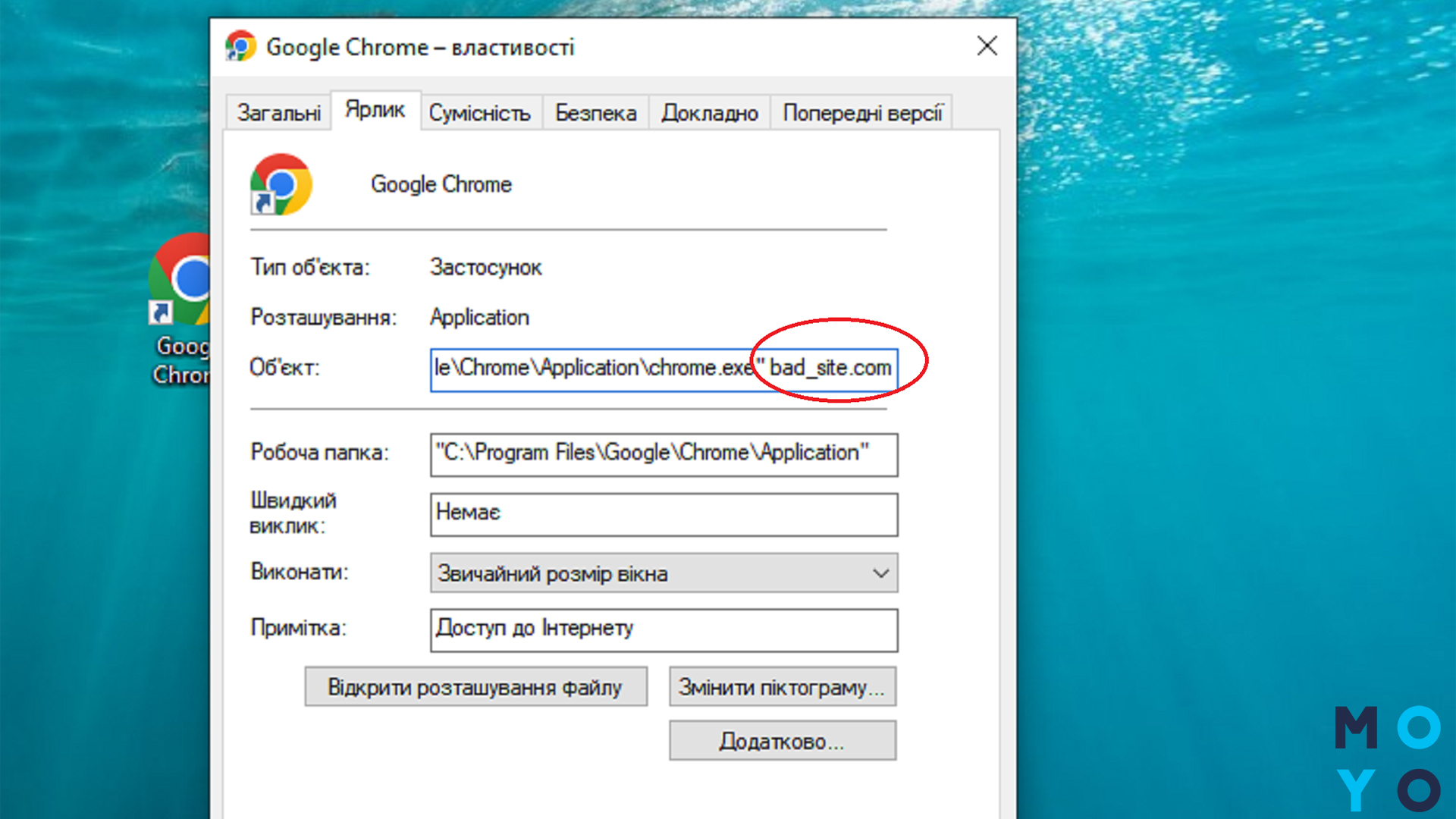Click the Робоча папка field
This screenshot has width=1456, height=819.
click(664, 455)
